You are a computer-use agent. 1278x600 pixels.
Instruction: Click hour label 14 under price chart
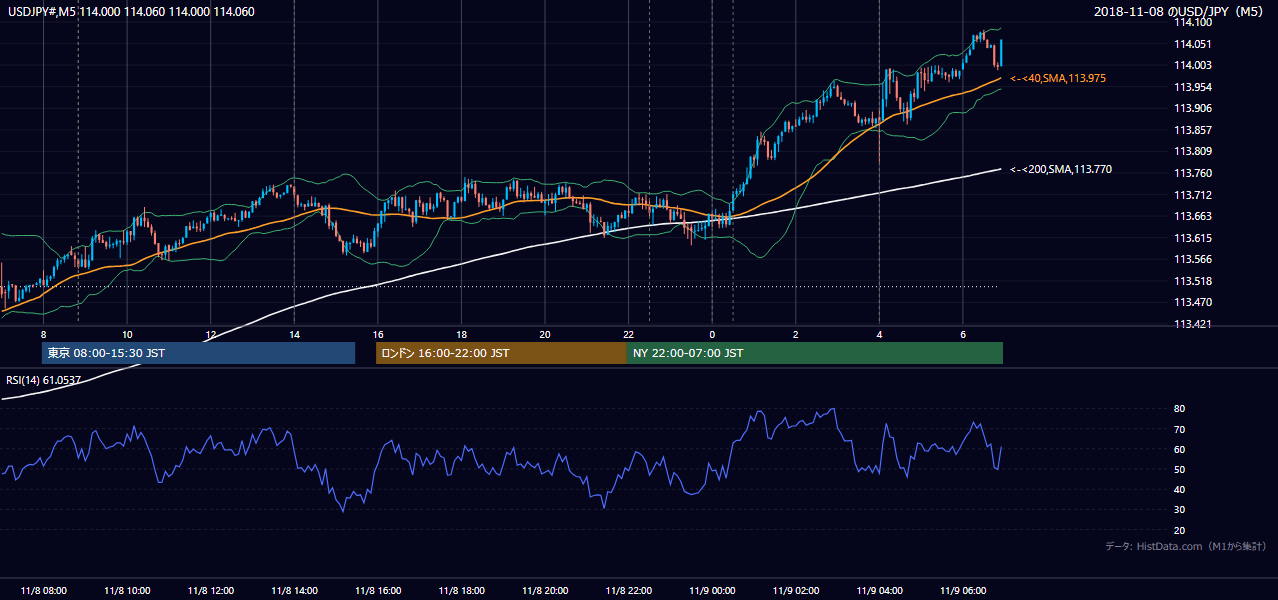coord(294,334)
